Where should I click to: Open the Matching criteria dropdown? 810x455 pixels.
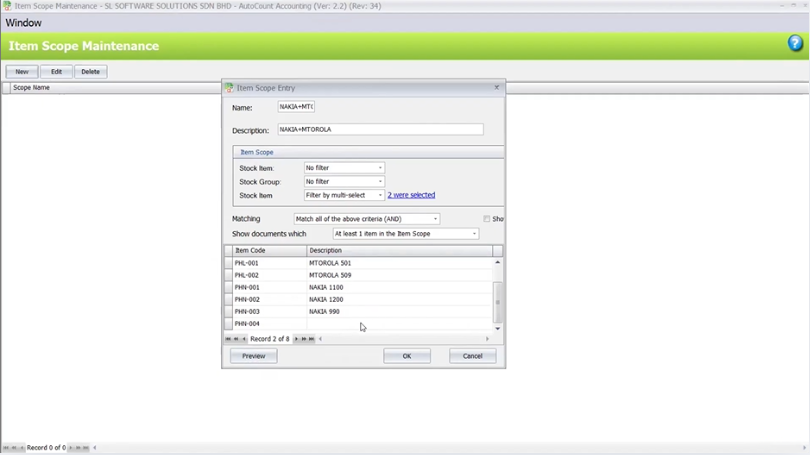[x=435, y=219]
